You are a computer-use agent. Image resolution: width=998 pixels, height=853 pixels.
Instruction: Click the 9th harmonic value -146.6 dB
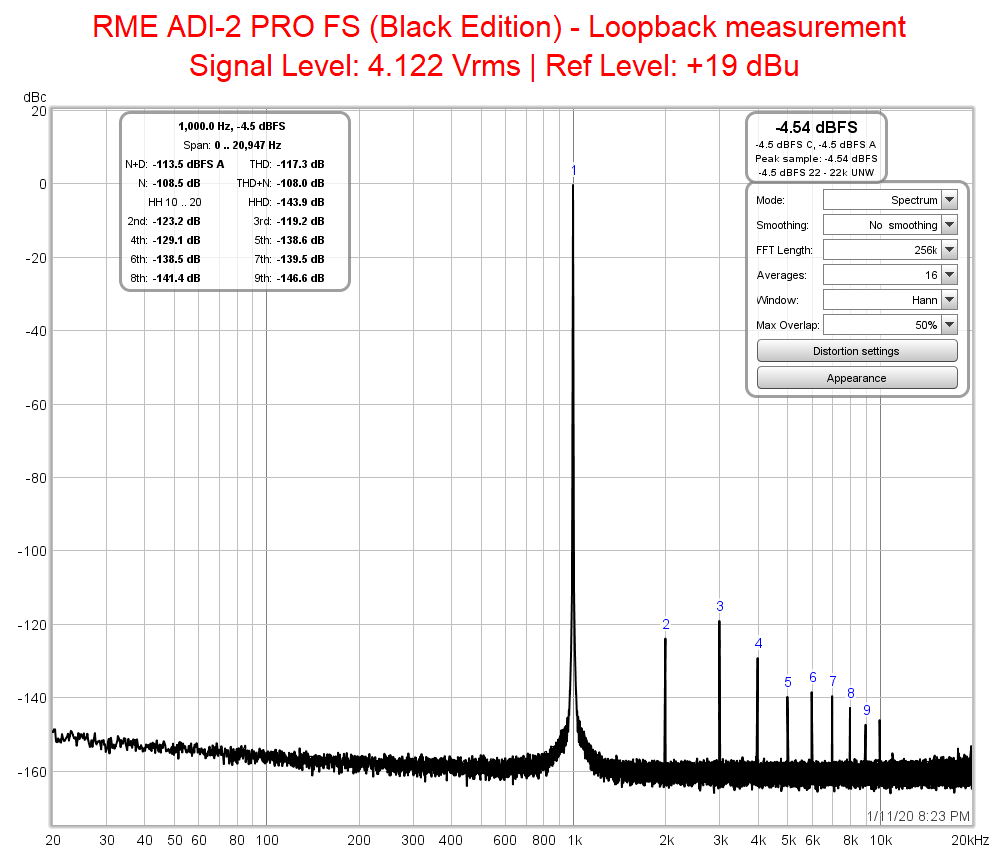(300, 278)
